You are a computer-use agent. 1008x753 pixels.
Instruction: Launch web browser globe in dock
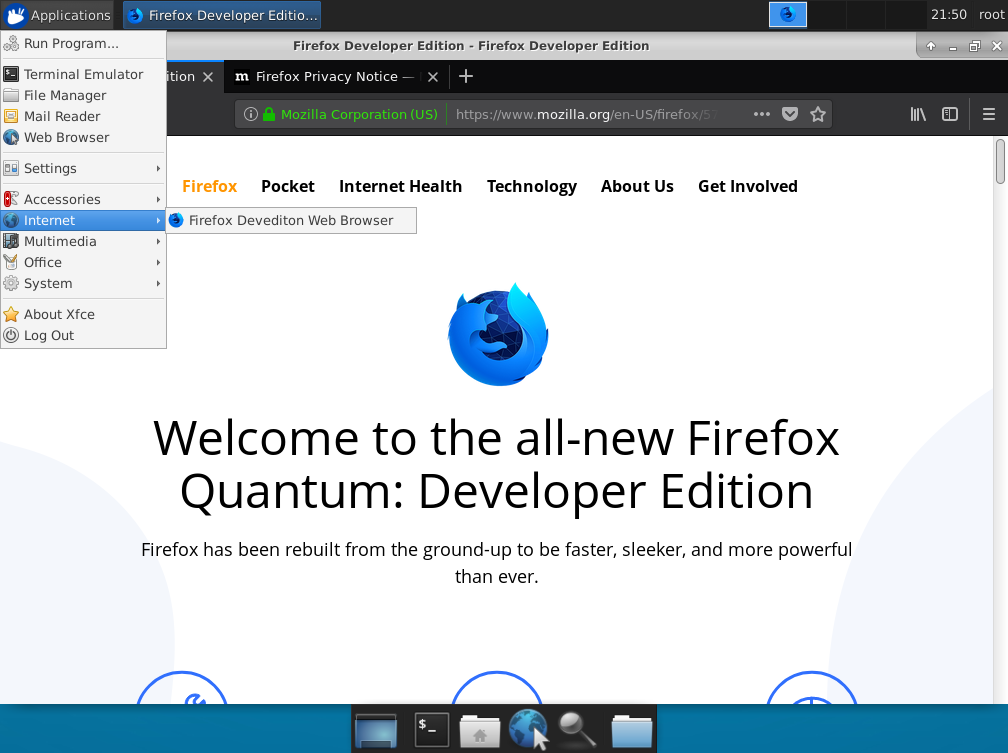click(528, 729)
